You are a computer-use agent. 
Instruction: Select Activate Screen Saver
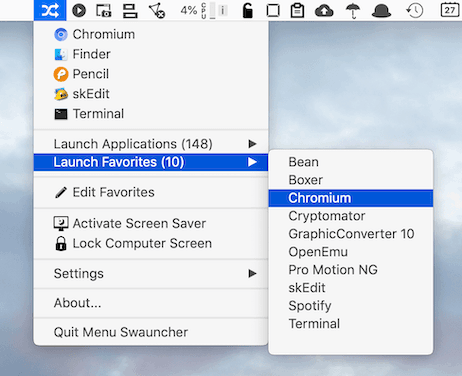point(151,223)
